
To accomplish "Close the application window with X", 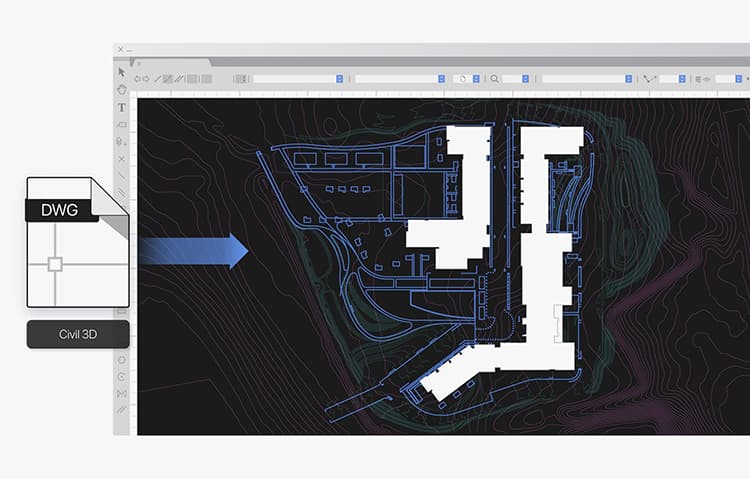I will [121, 49].
